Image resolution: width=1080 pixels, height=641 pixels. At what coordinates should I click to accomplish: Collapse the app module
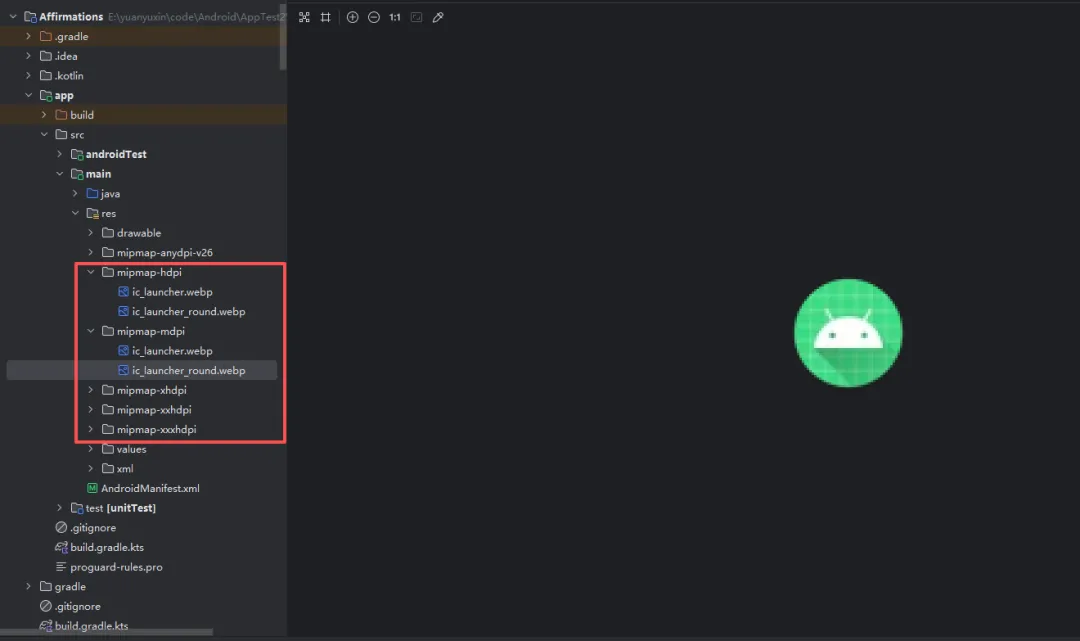pyautogui.click(x=28, y=95)
